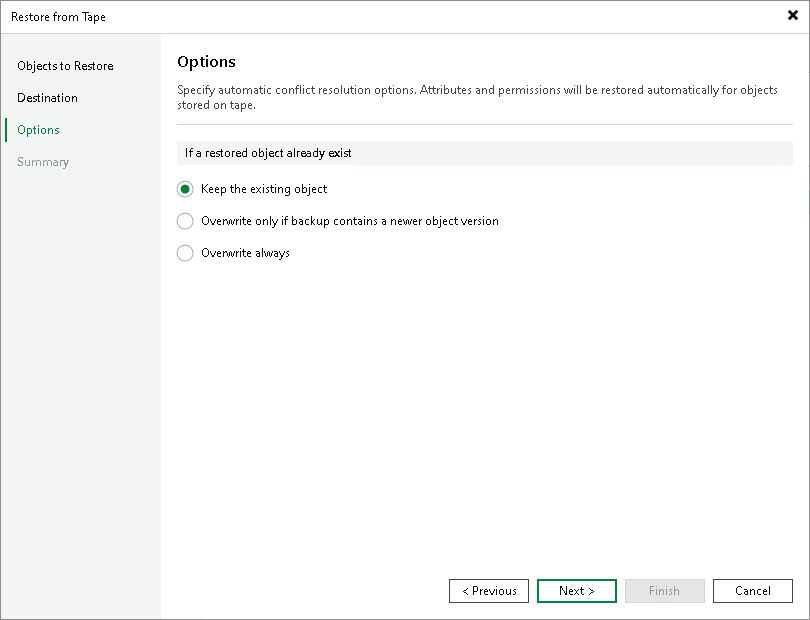Open the Destination wizard step

pyautogui.click(x=48, y=98)
